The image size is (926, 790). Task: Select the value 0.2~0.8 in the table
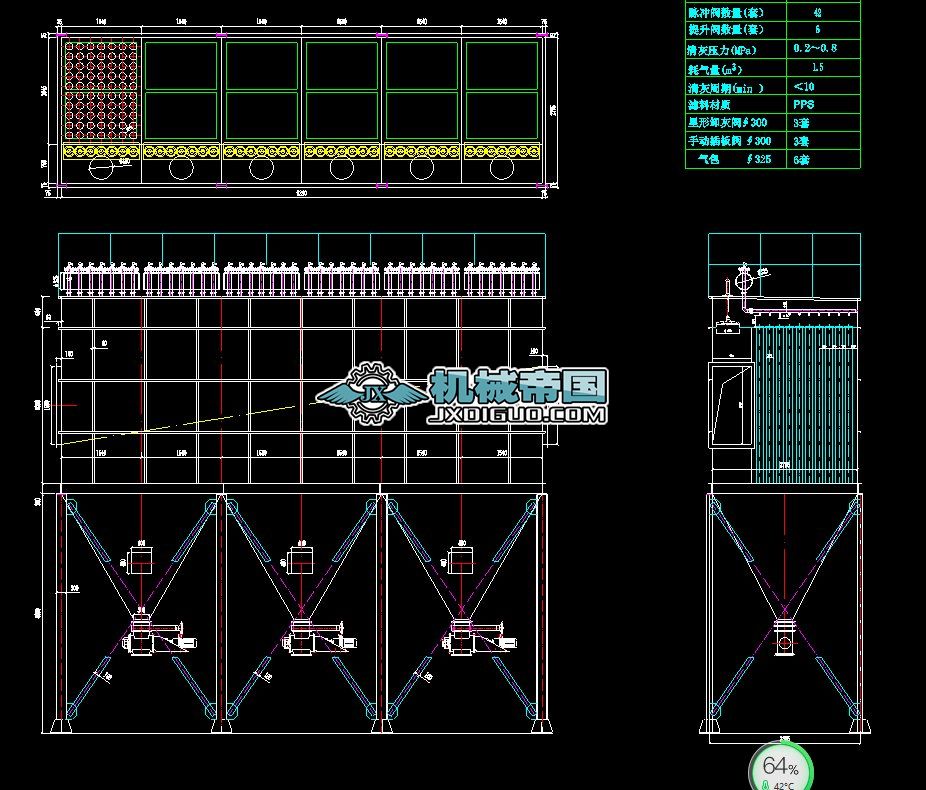point(815,48)
